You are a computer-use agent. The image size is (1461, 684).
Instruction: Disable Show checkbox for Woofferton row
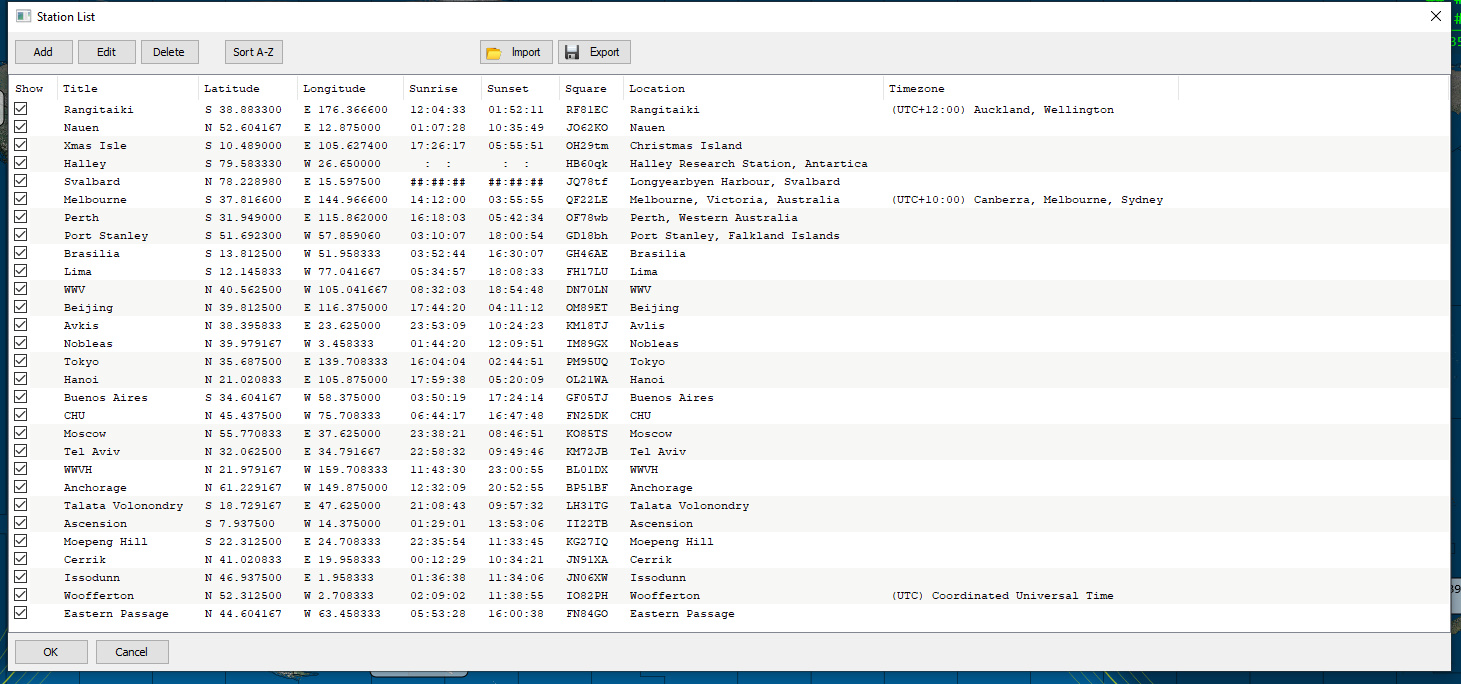(21, 595)
